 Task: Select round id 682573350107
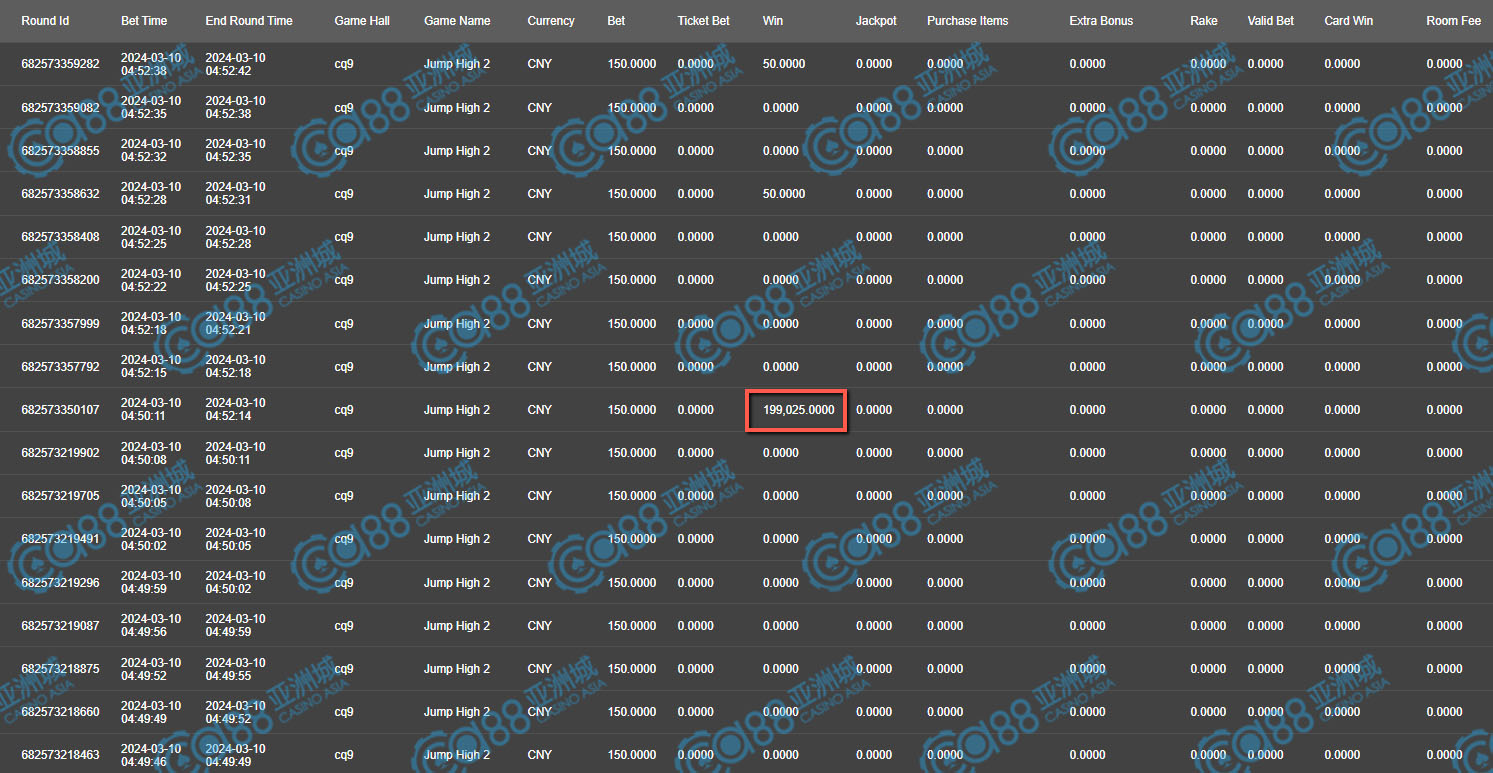pos(60,410)
